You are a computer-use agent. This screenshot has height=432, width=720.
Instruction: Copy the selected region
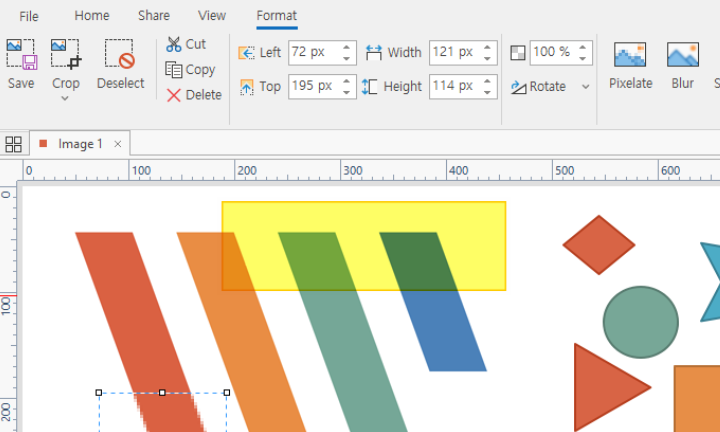click(x=190, y=70)
